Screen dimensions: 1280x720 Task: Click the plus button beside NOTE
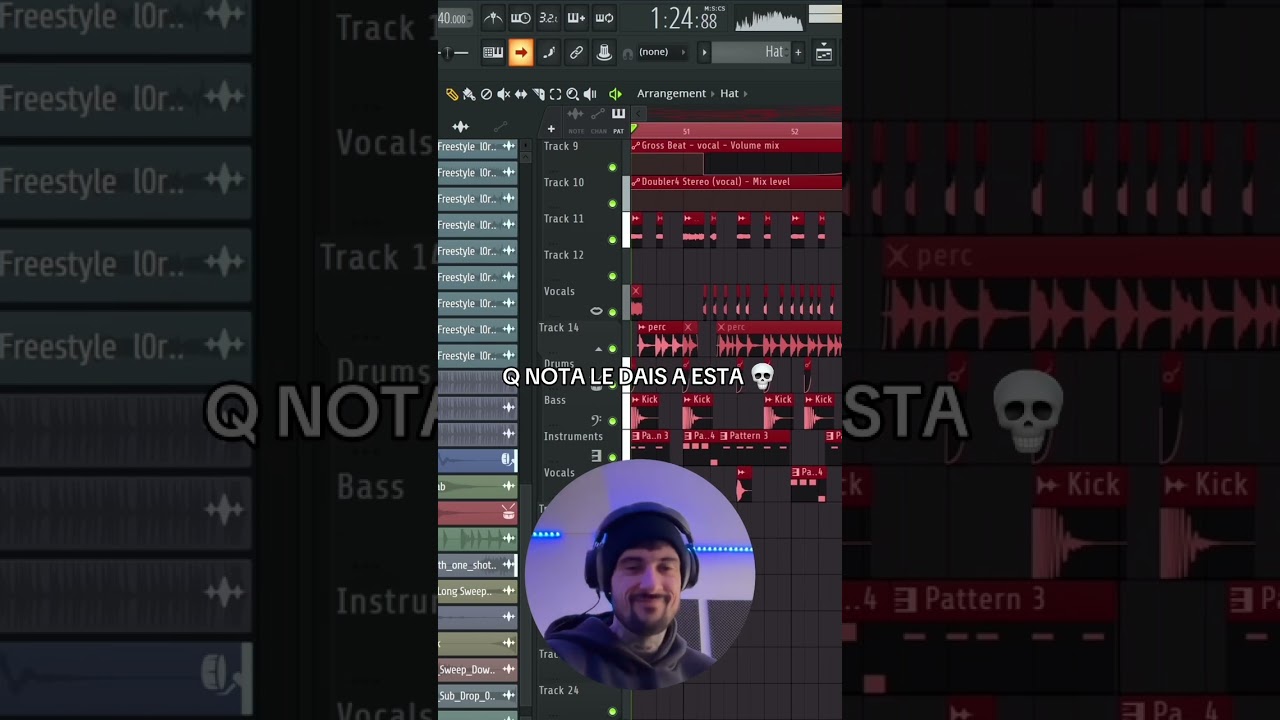pyautogui.click(x=550, y=129)
